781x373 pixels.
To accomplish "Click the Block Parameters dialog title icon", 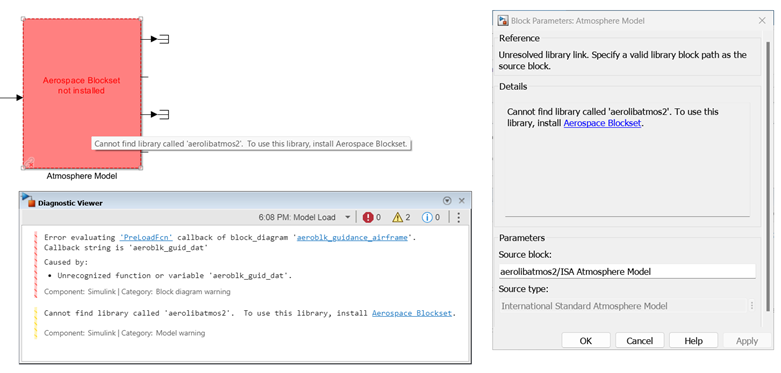I will tap(503, 20).
